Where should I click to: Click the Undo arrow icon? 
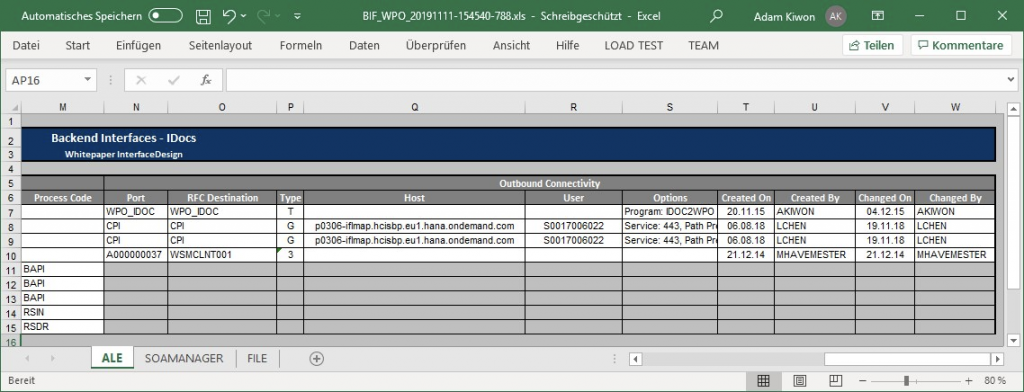(x=229, y=16)
